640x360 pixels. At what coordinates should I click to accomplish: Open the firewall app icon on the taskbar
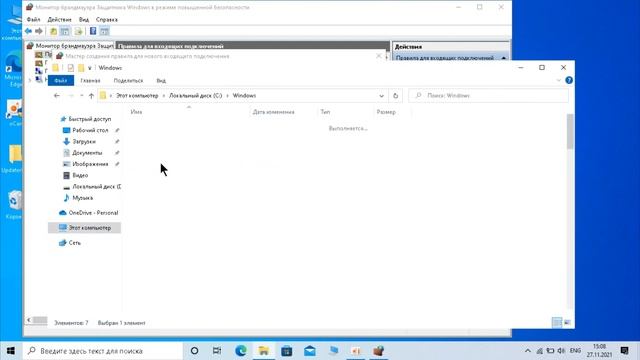(378, 351)
